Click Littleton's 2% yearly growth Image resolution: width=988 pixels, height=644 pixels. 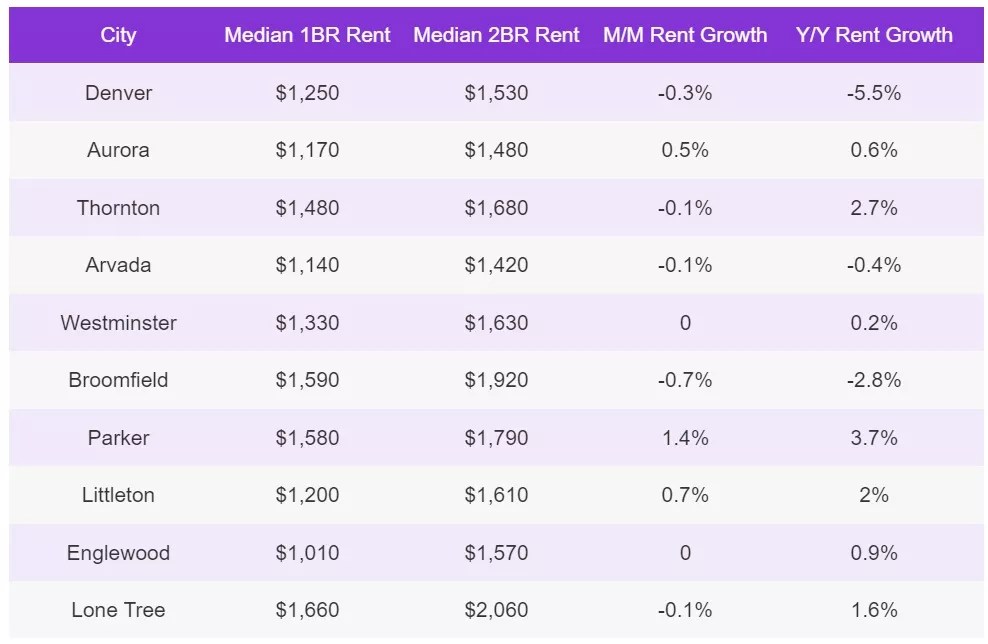(x=874, y=495)
